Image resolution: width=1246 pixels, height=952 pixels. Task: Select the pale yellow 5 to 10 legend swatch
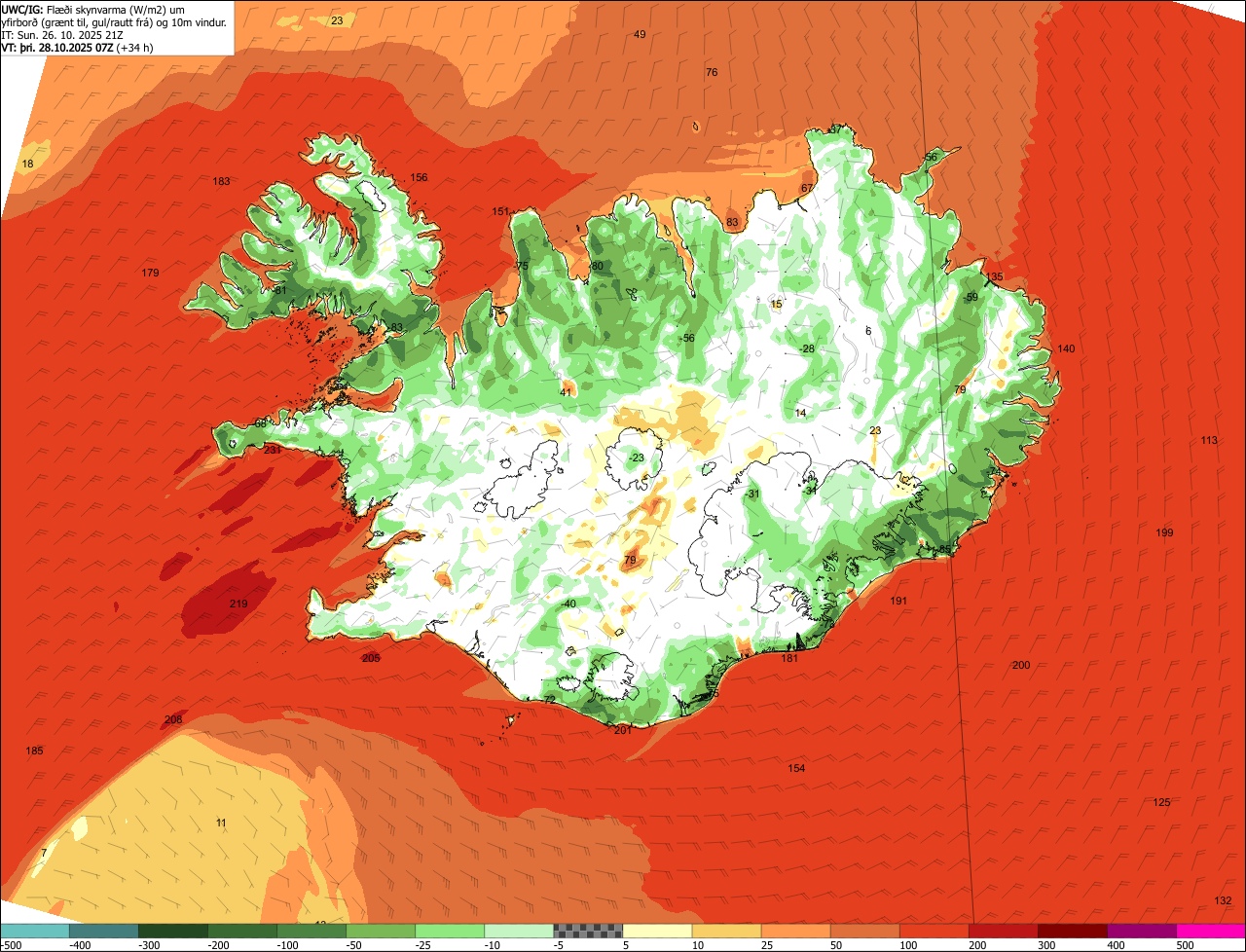coord(657,931)
